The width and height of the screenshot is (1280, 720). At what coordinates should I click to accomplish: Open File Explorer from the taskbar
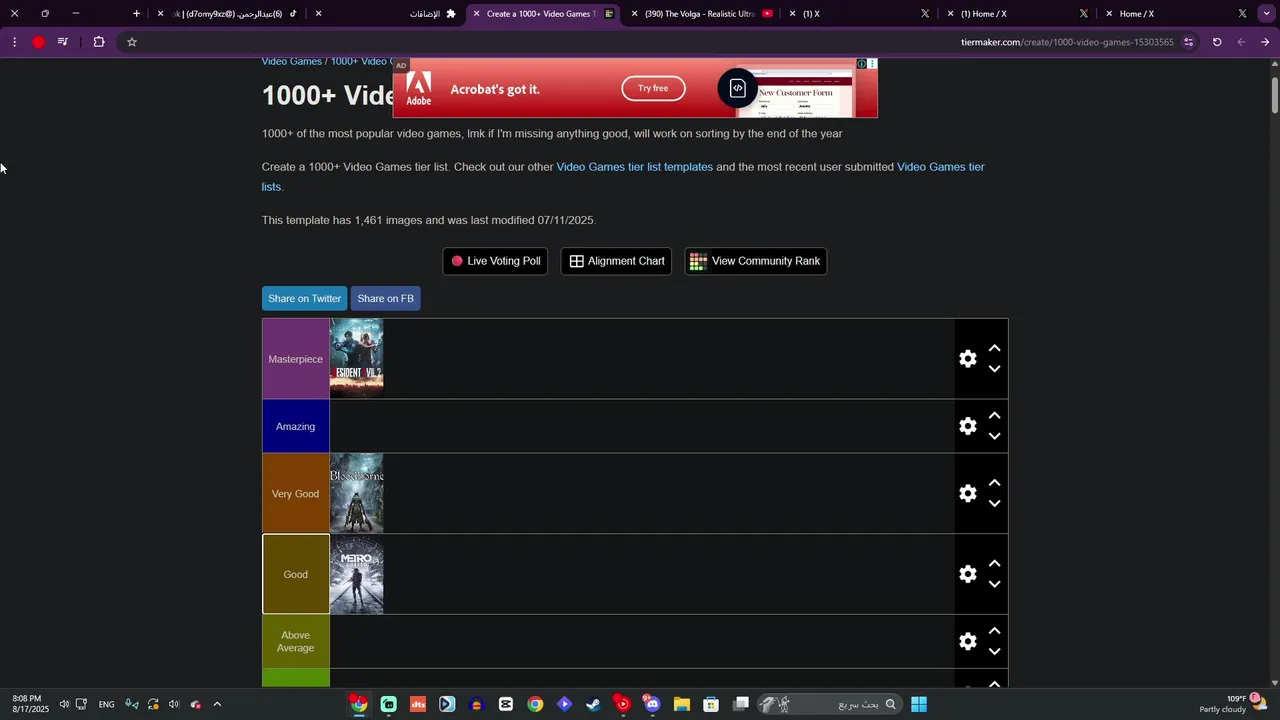point(681,704)
